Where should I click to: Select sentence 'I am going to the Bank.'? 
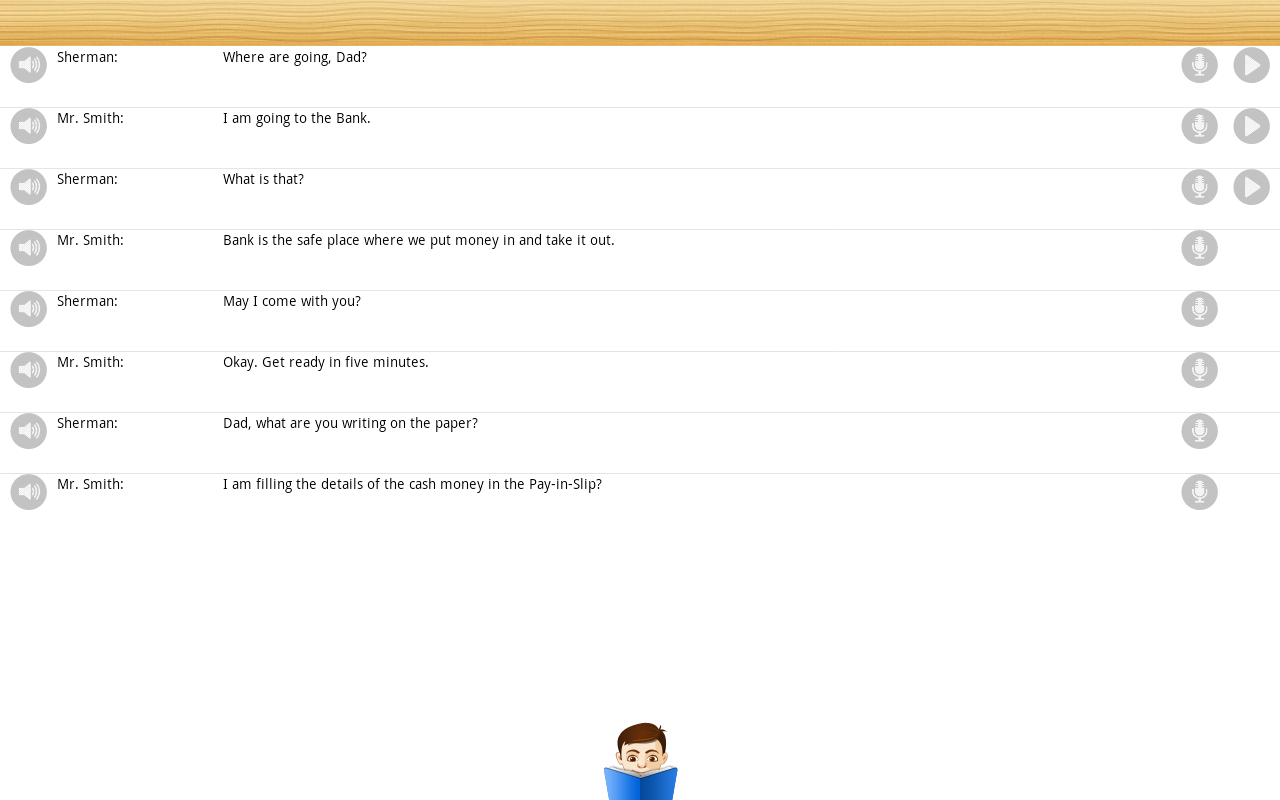click(x=297, y=119)
